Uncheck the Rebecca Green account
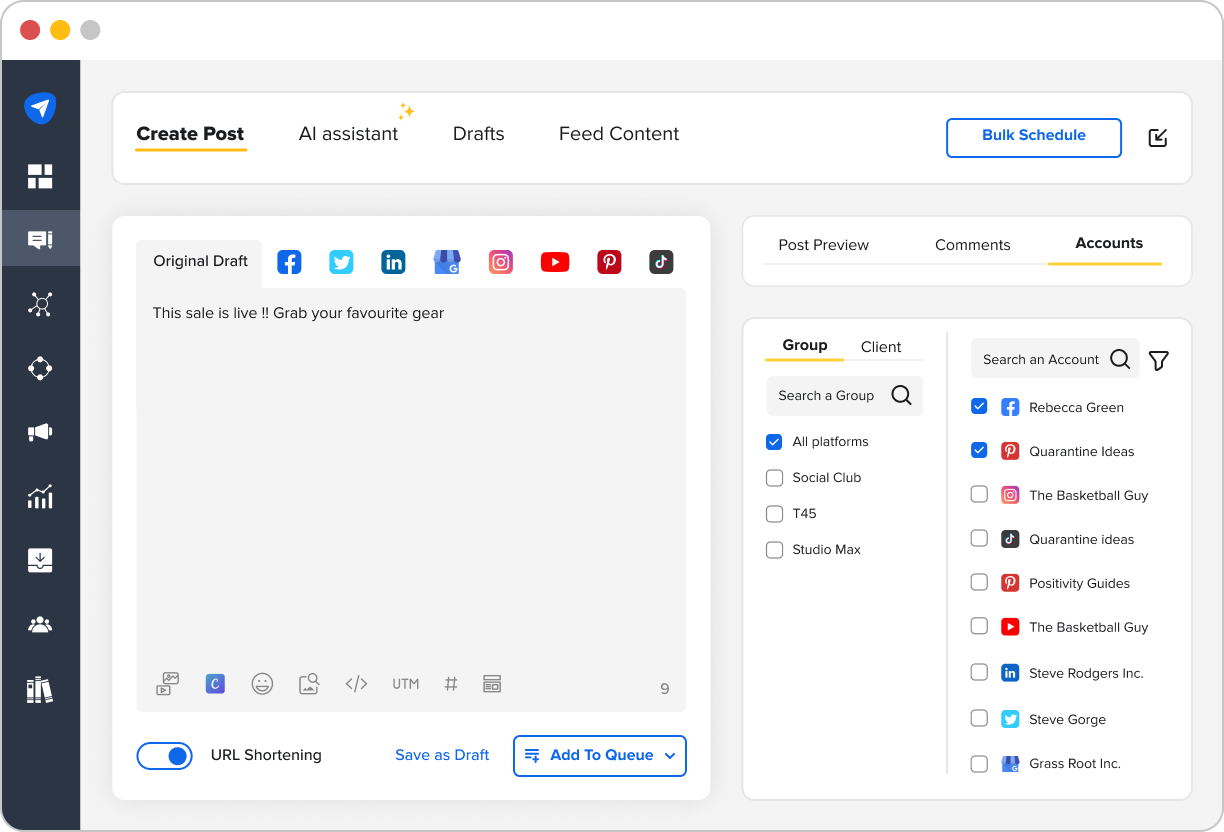The image size is (1224, 832). tap(978, 406)
